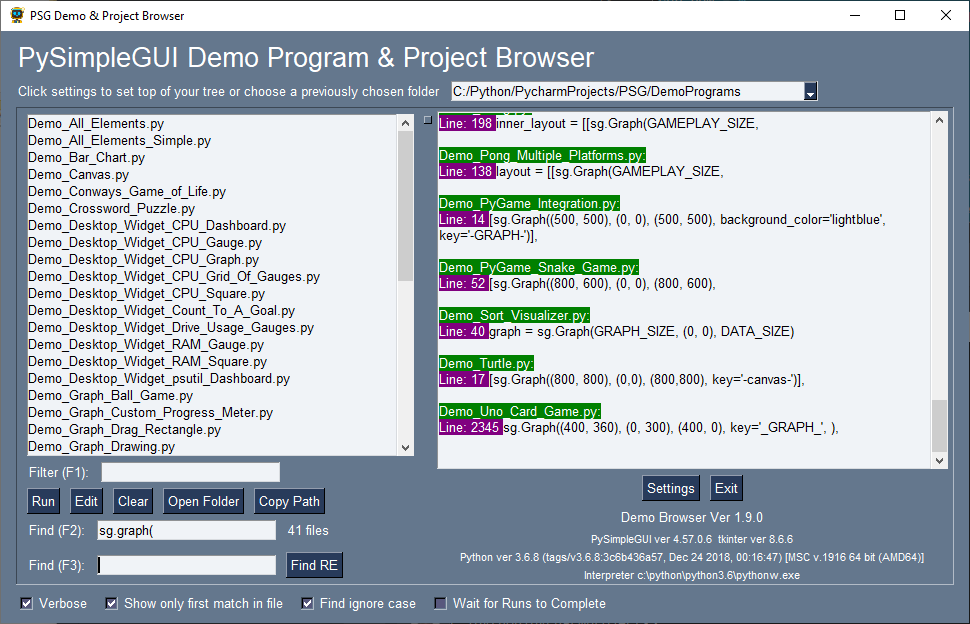
Task: Click Demo_PyGame_Snake_Game.py result heading
Action: [539, 267]
